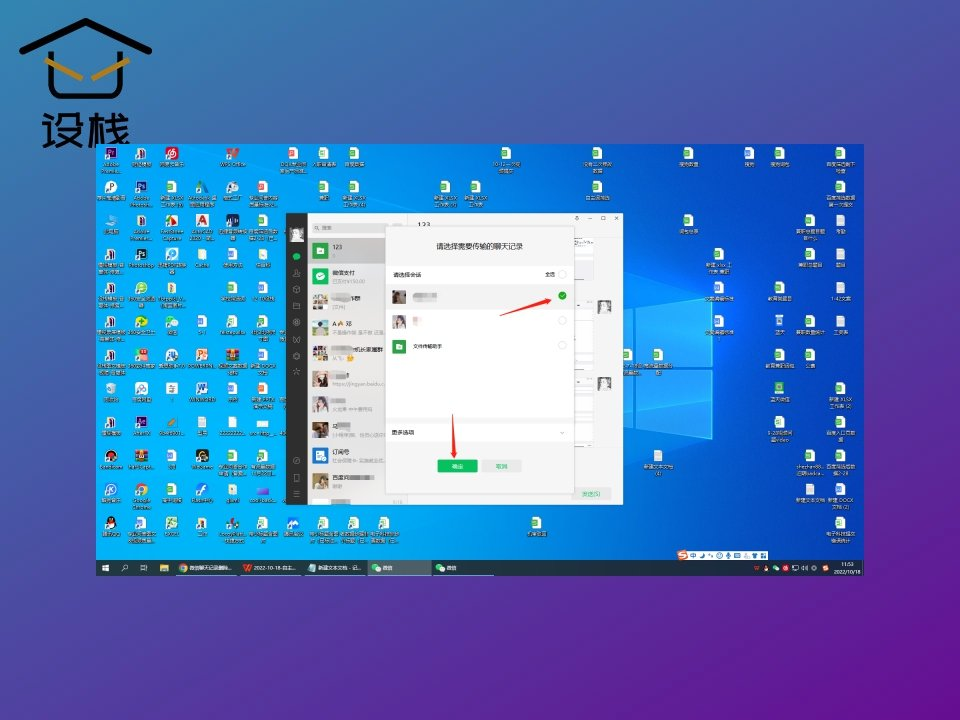Open the phone icon at WeChat sidebar bottom

[x=296, y=477]
